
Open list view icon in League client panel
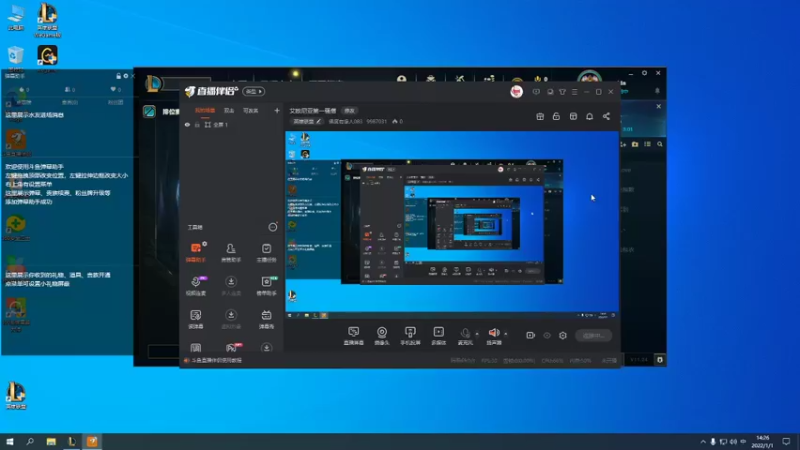coord(647,144)
